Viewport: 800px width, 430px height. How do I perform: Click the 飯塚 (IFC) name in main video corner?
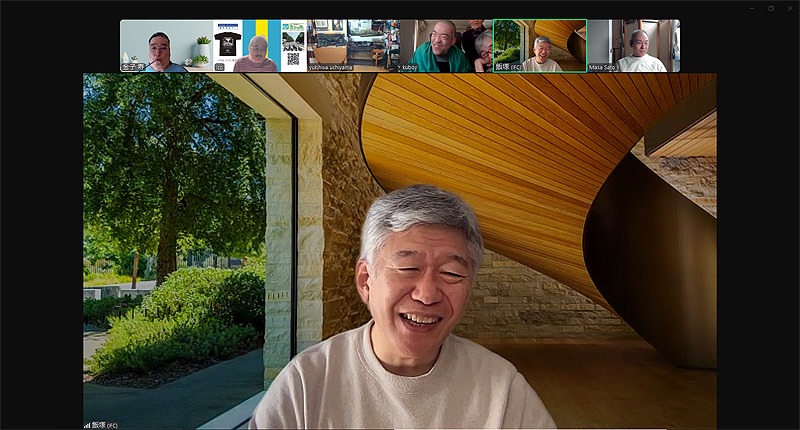tap(106, 425)
